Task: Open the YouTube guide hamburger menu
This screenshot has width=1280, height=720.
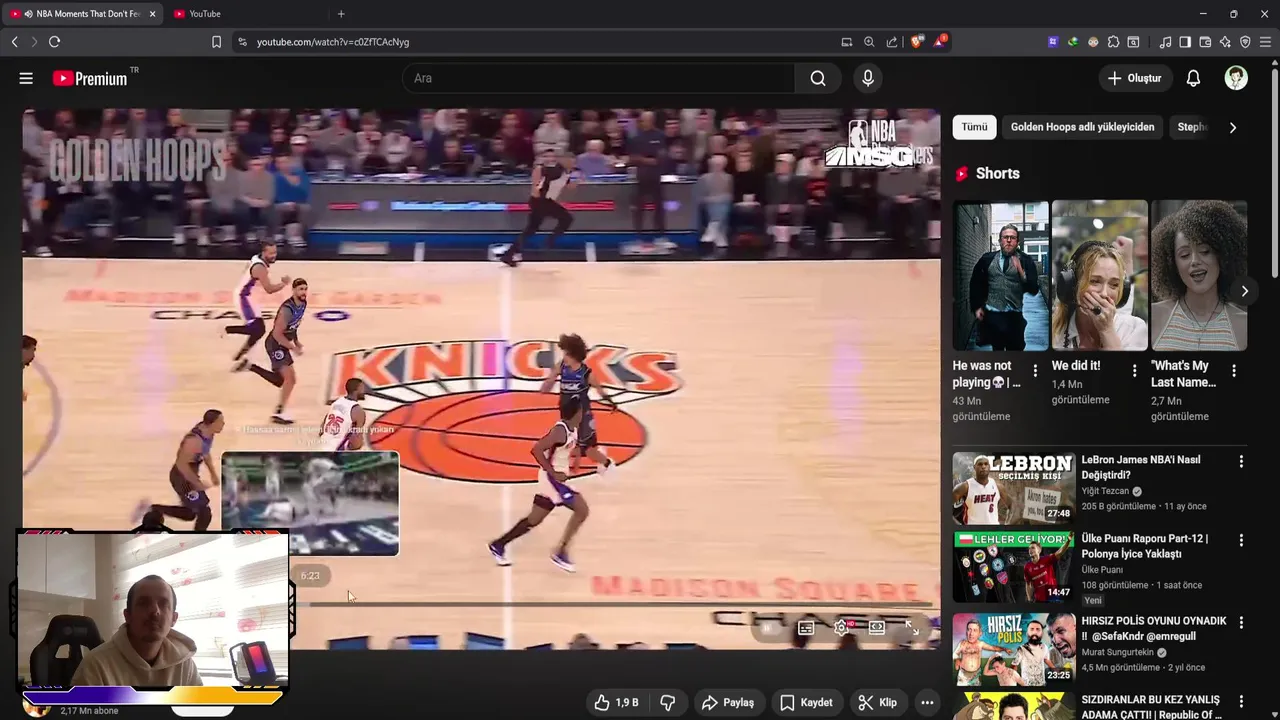Action: click(x=26, y=78)
